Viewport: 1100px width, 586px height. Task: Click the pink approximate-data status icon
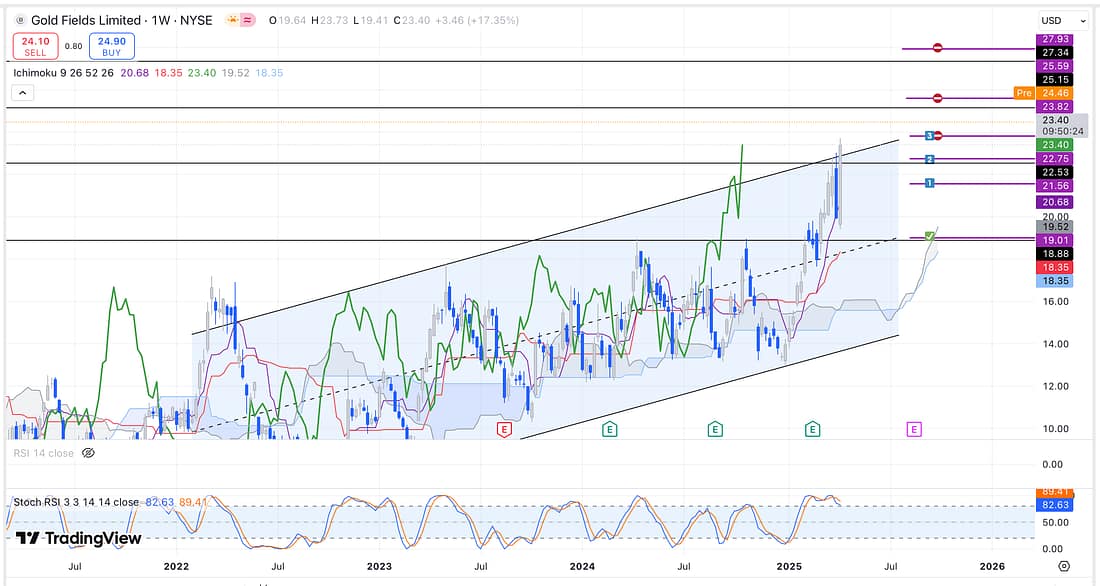point(248,20)
